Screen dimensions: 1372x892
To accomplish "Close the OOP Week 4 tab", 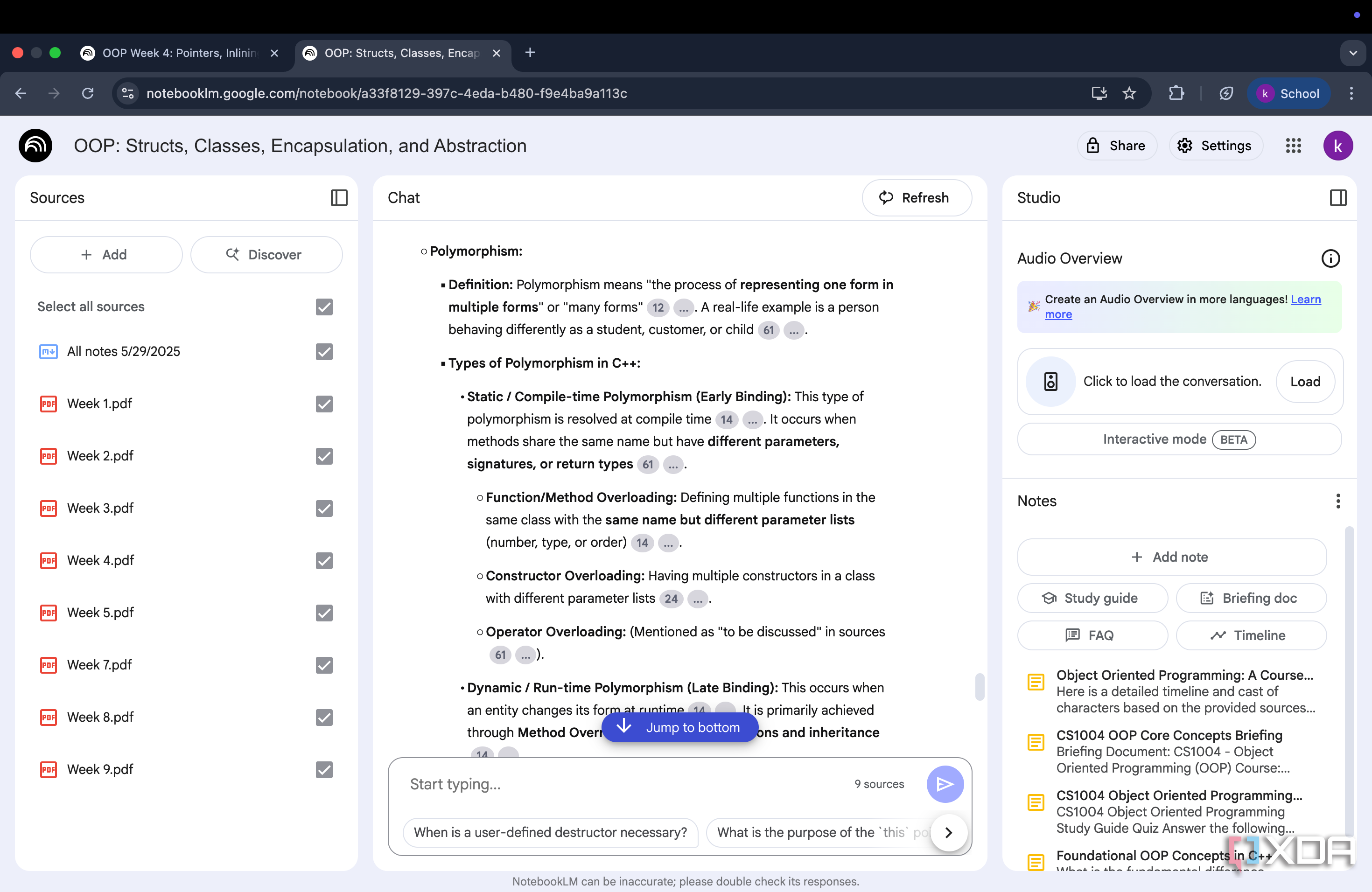I will 274,53.
